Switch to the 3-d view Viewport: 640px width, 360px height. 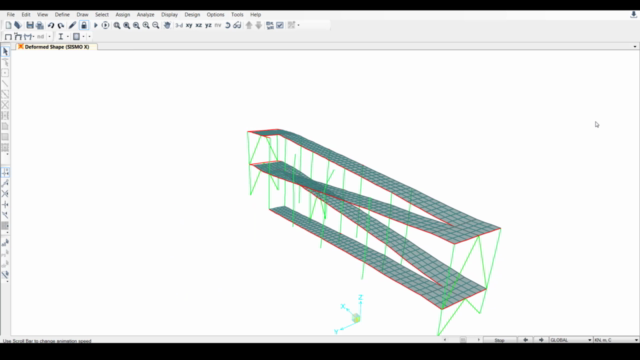179,25
